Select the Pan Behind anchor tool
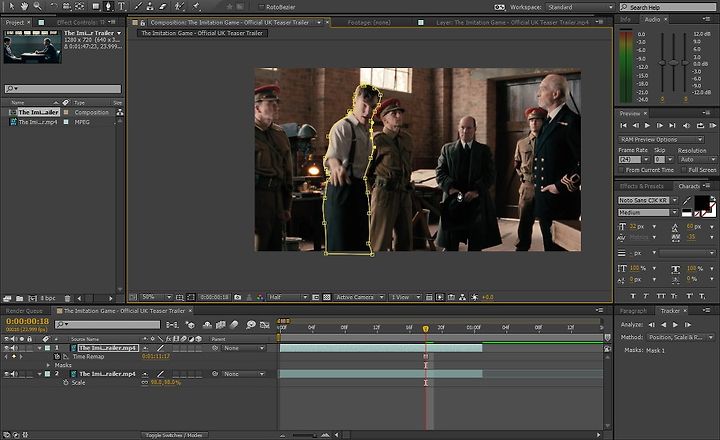The width and height of the screenshot is (720, 440). (80, 6)
